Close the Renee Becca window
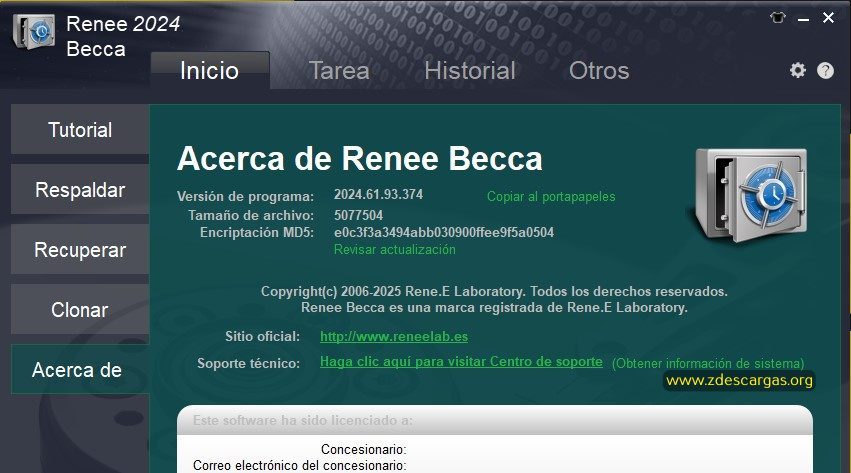 point(828,18)
